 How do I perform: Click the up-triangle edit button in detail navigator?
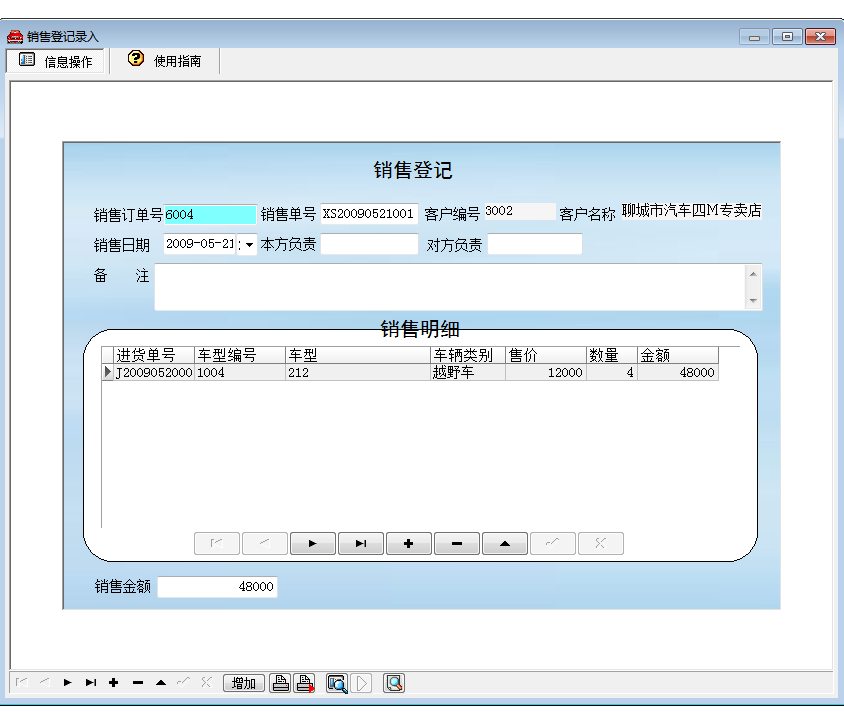[504, 544]
